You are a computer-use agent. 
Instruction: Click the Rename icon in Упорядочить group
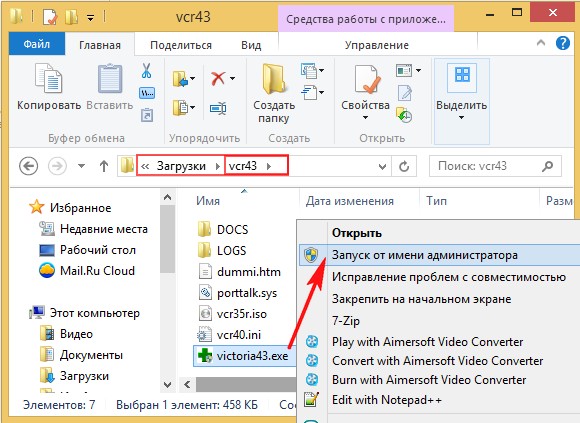(x=218, y=108)
